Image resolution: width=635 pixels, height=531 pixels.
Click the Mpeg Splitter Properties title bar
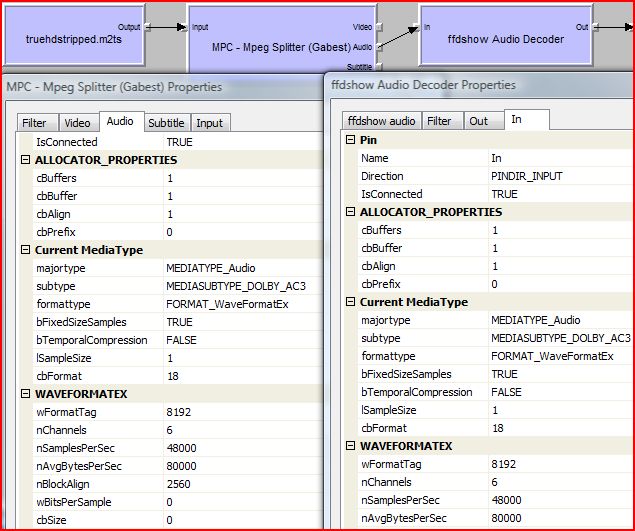pyautogui.click(x=162, y=87)
